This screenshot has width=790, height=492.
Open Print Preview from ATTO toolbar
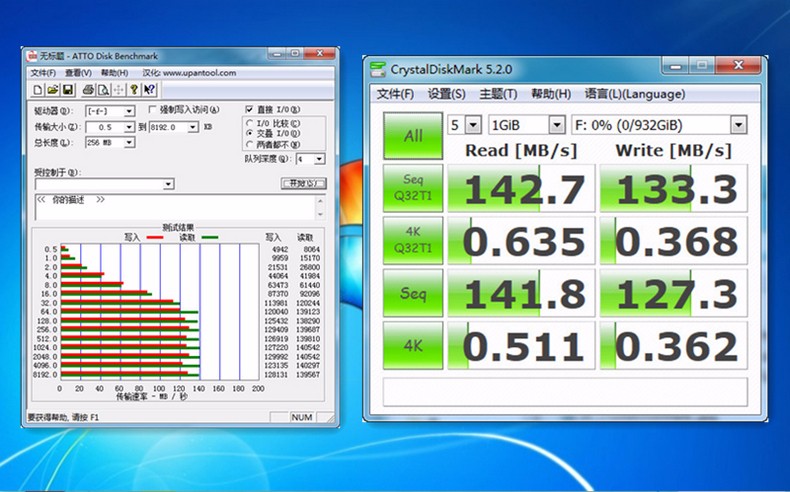(103, 90)
